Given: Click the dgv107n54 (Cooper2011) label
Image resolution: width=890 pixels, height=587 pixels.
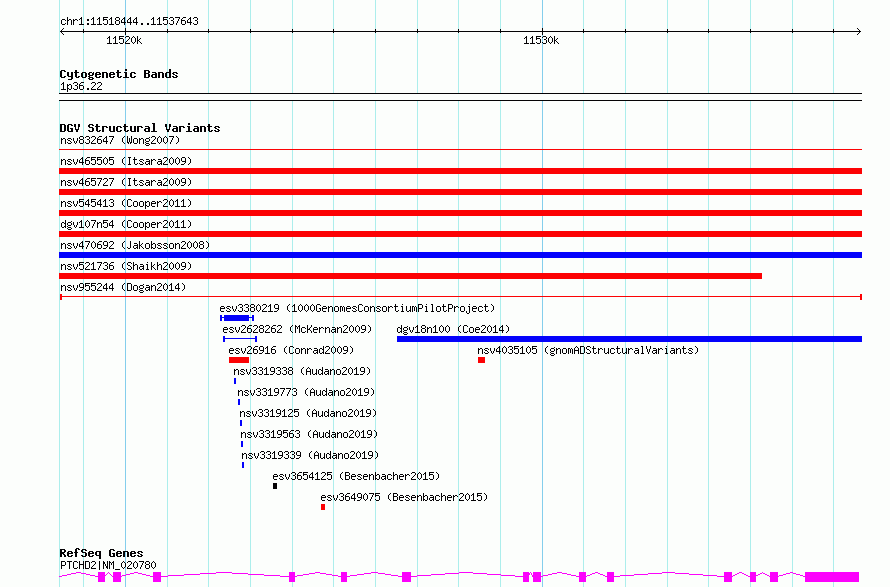Looking at the screenshot, I should tap(126, 224).
